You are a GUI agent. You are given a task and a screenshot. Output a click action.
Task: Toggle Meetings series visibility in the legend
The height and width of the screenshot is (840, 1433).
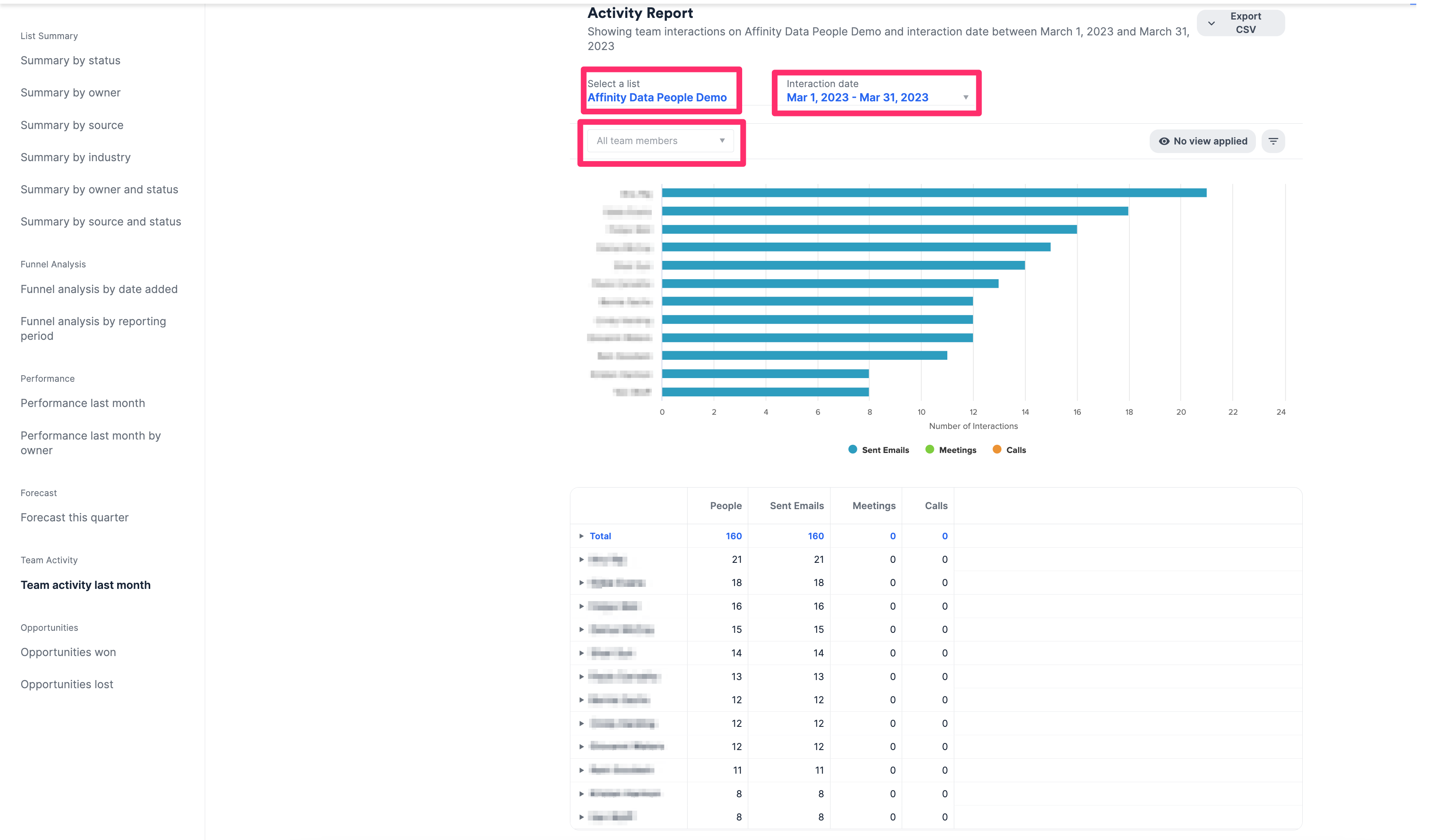click(957, 449)
